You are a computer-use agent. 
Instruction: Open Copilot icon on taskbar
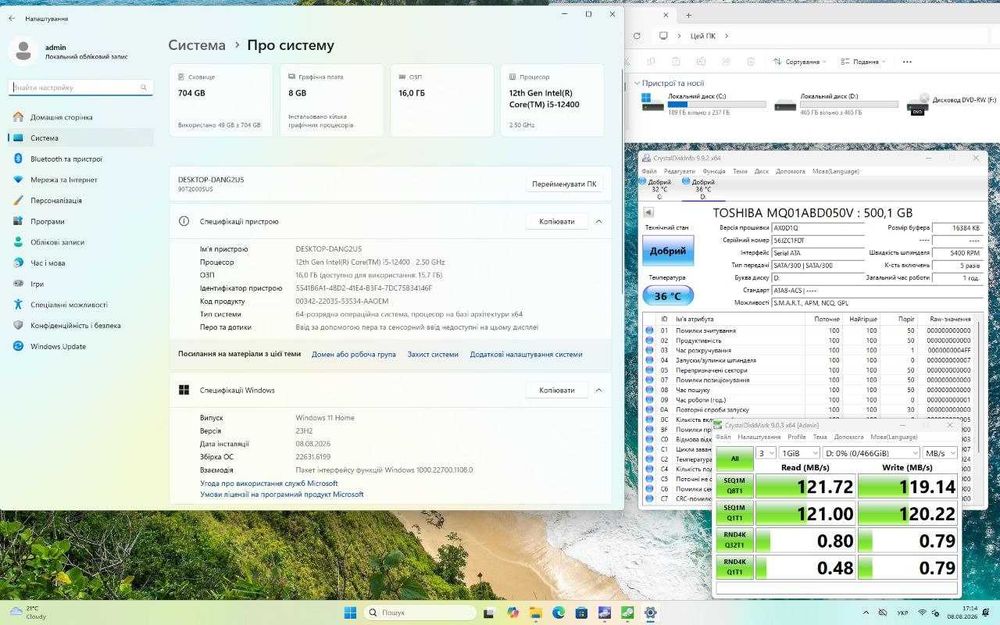513,613
